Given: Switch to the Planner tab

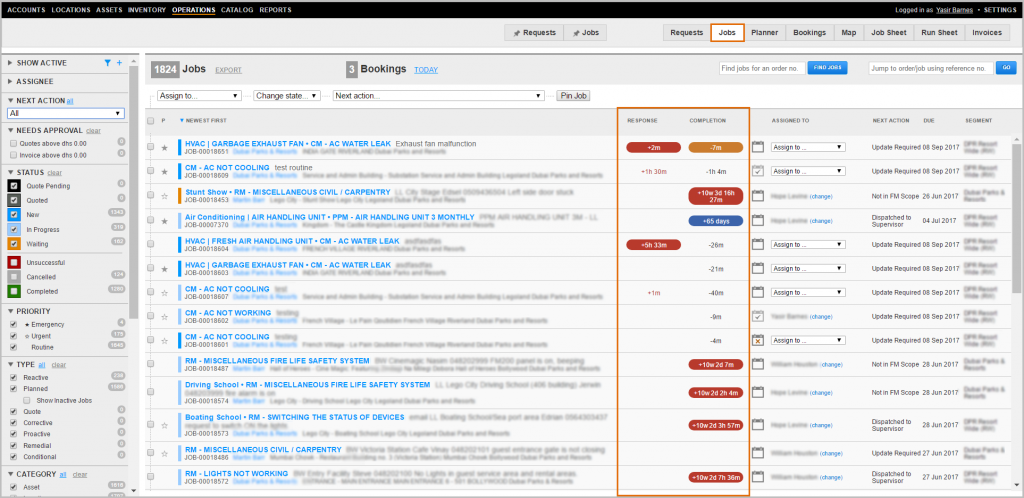Looking at the screenshot, I should (763, 33).
